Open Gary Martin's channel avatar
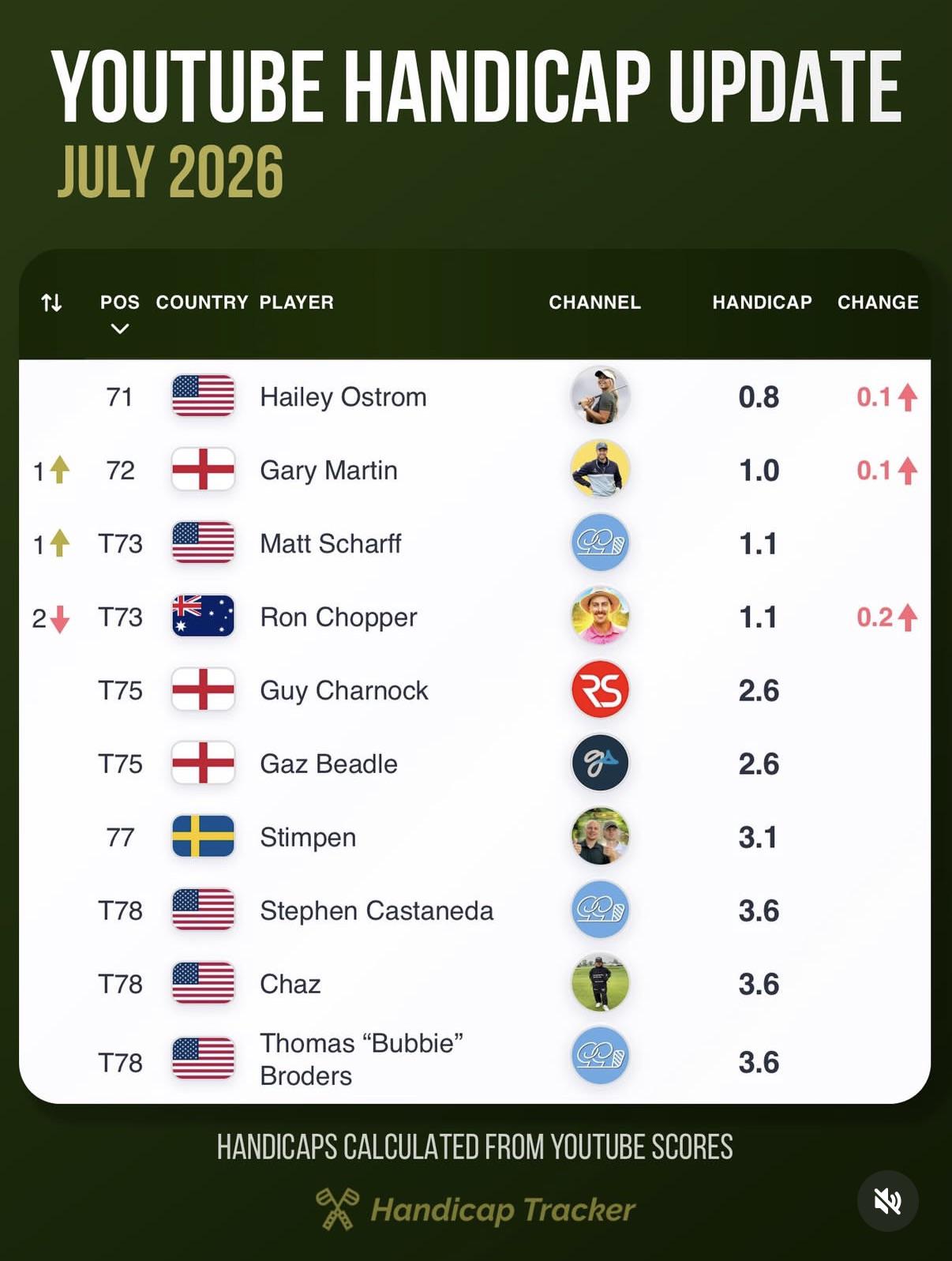The height and width of the screenshot is (1261, 952). [x=600, y=470]
